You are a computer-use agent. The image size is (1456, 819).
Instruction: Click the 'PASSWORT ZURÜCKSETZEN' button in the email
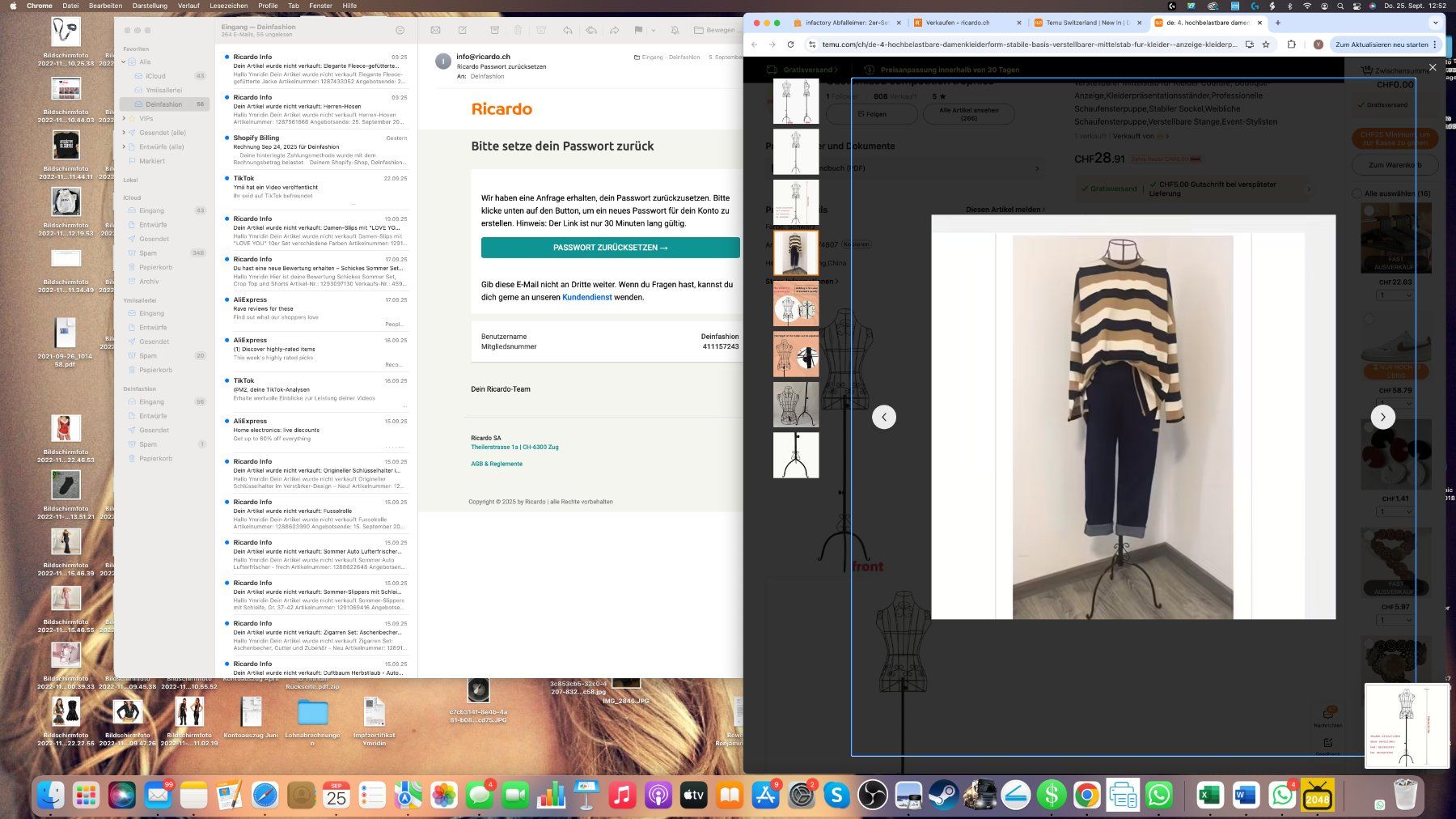(611, 248)
